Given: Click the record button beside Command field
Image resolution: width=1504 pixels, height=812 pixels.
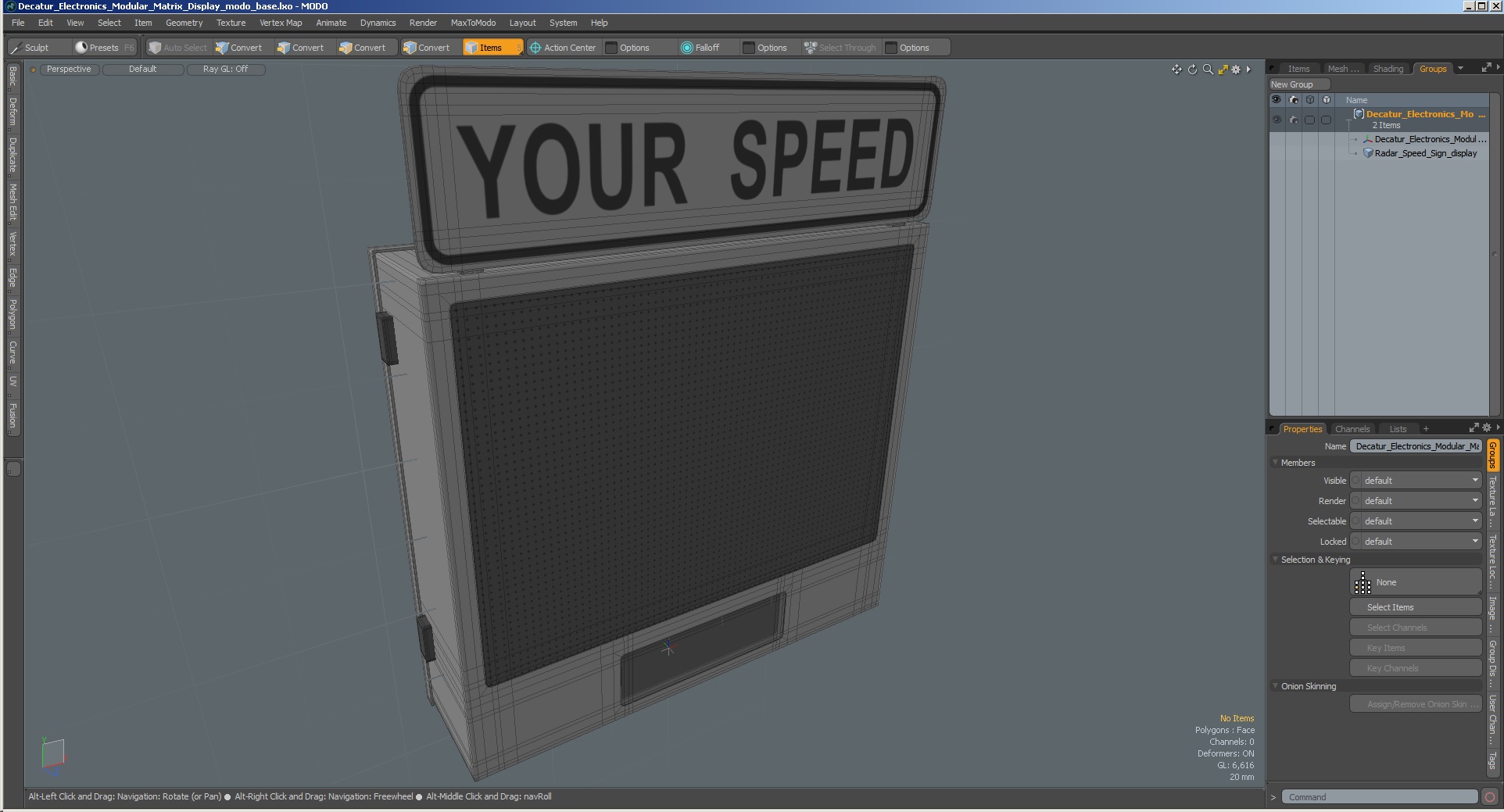Looking at the screenshot, I should point(1490,797).
